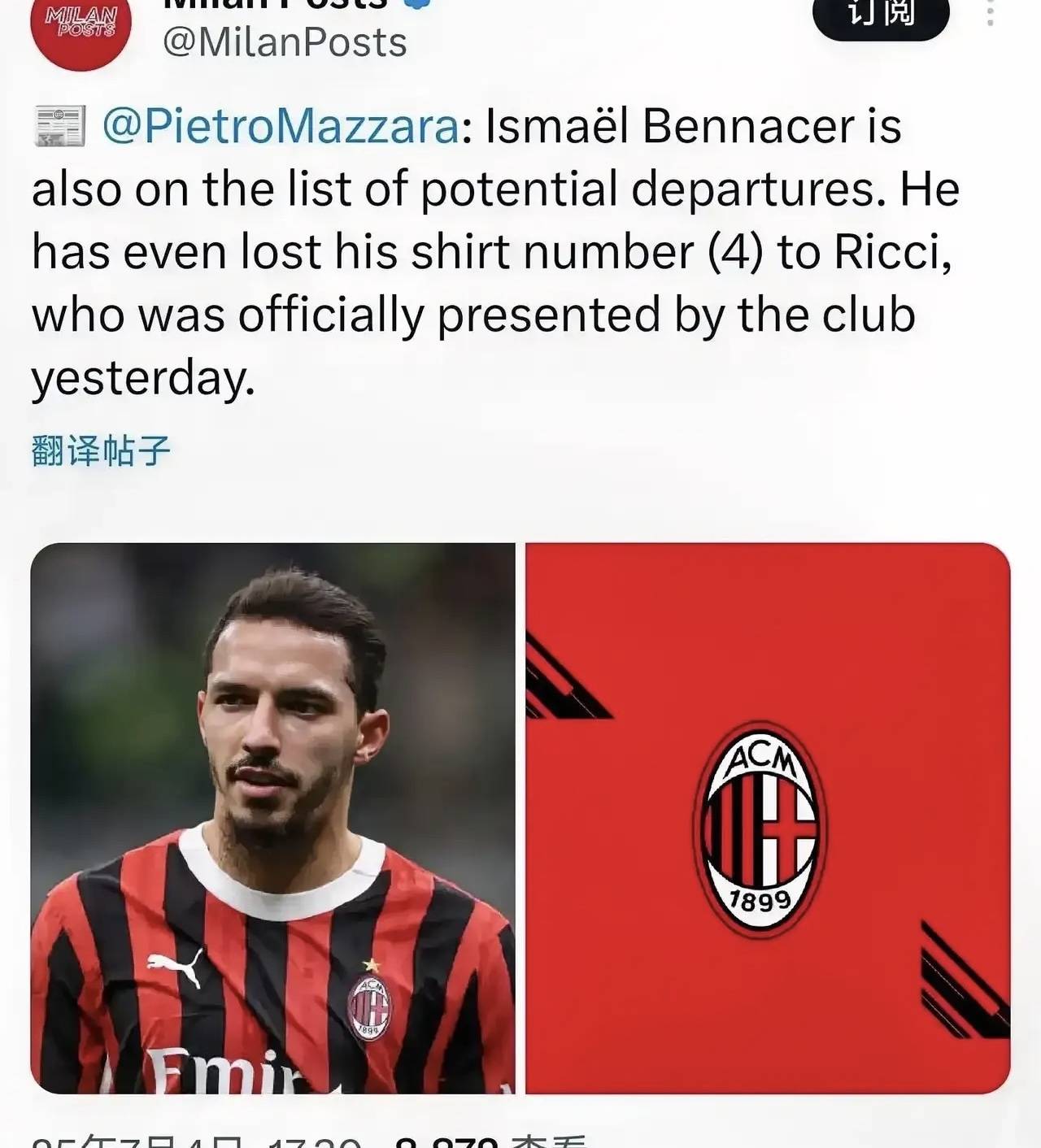Screen dimensions: 1041x1148
Task: Open the post date timestamp at the bottom
Action: click(195, 1140)
